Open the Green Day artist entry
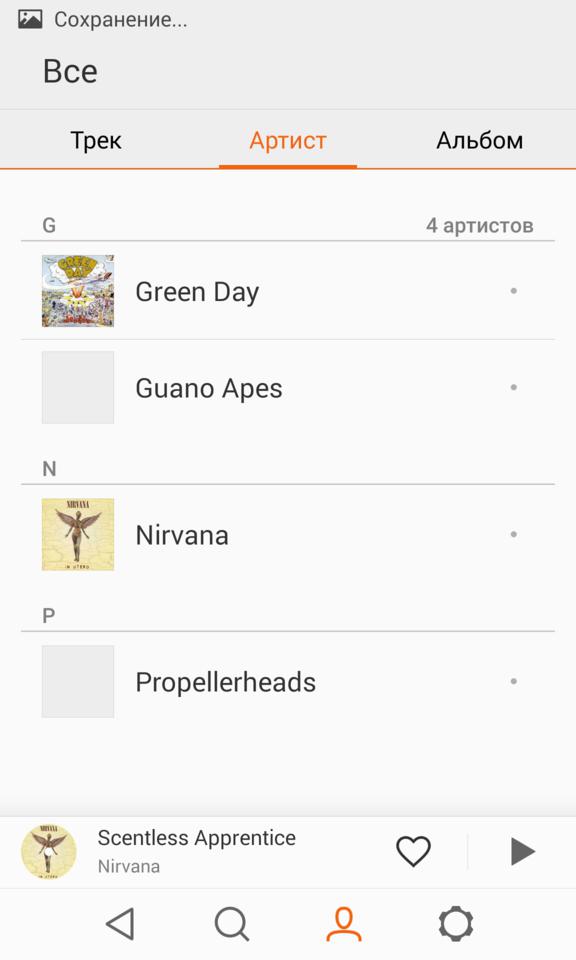576x960 pixels. pyautogui.click(x=288, y=291)
